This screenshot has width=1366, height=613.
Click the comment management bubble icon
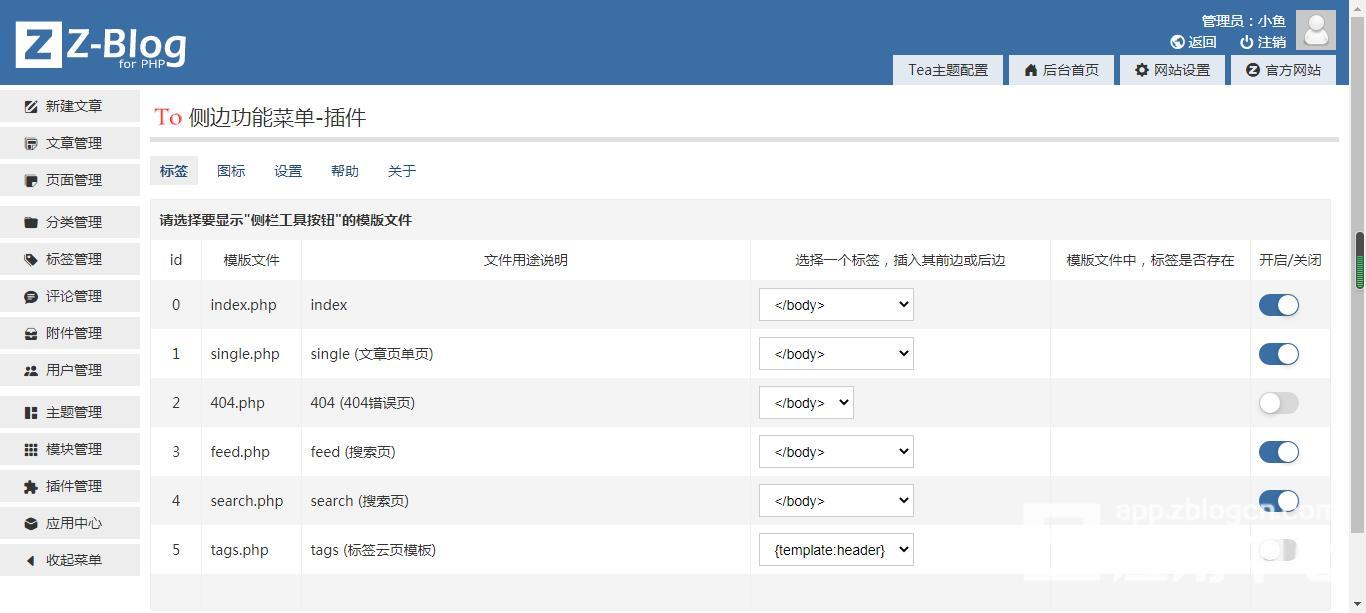coord(31,296)
